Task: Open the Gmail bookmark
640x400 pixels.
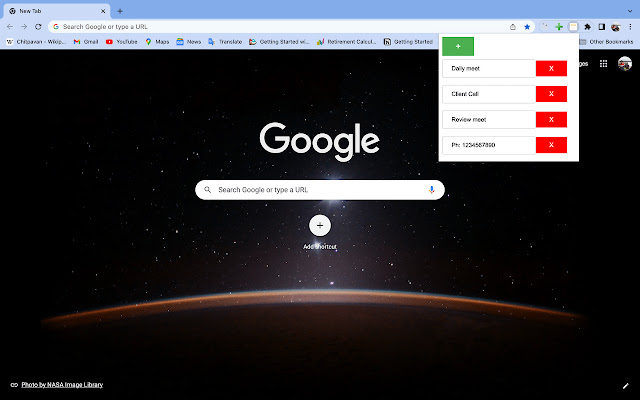Action: coord(86,42)
